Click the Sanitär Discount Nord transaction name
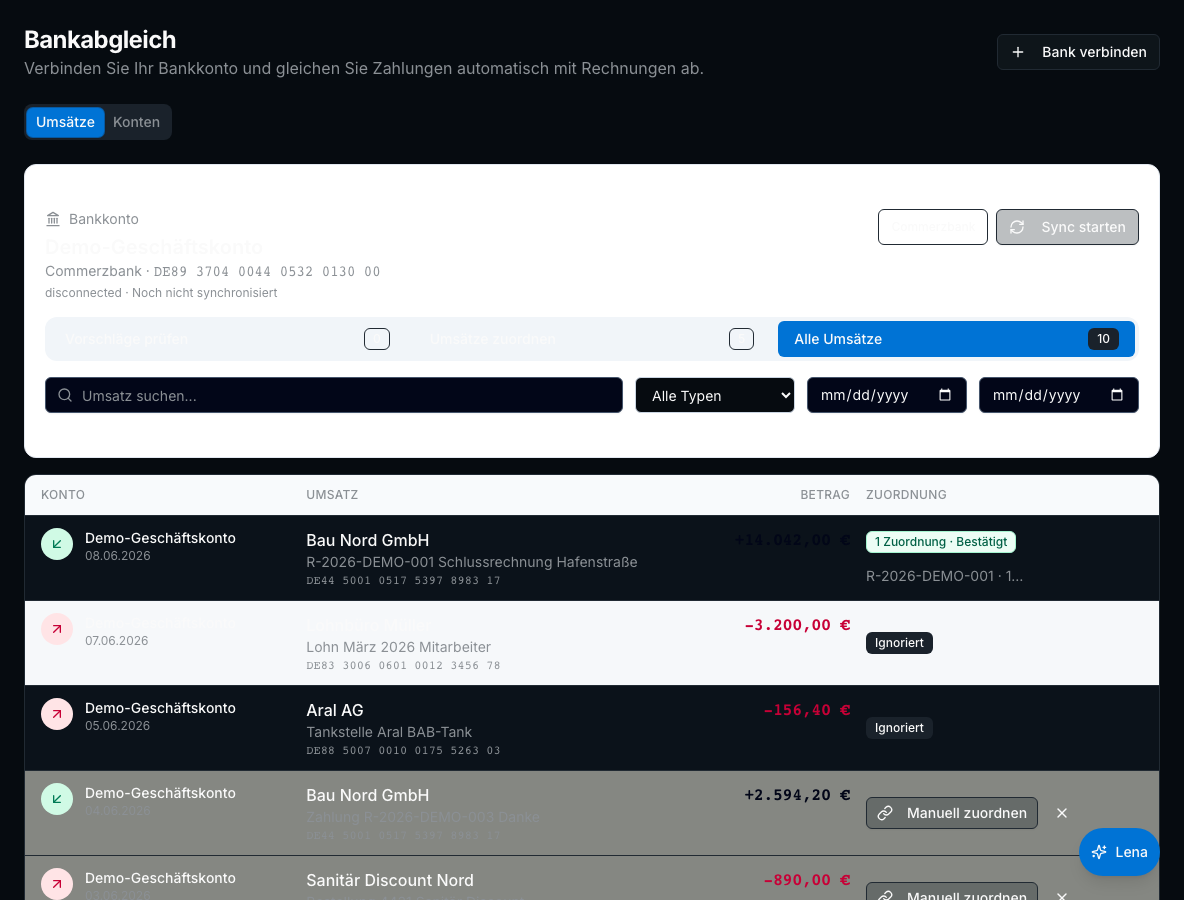Viewport: 1184px width, 900px height. pos(390,880)
